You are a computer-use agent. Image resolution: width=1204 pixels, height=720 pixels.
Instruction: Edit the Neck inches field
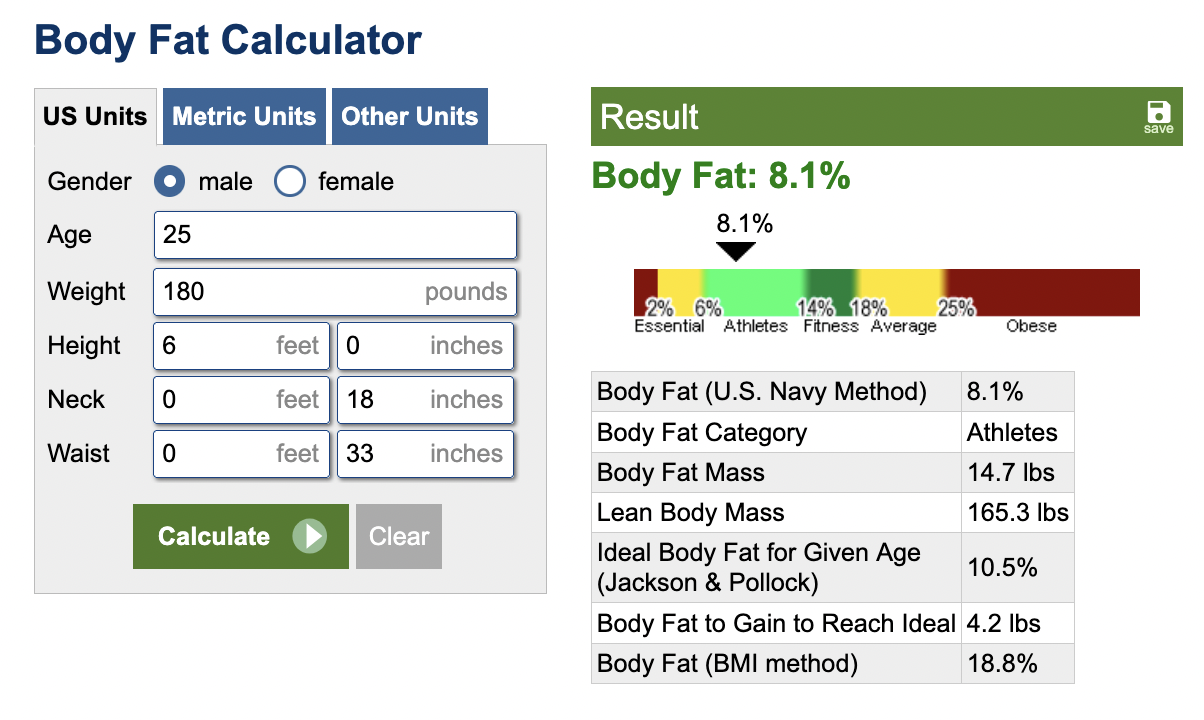point(425,400)
